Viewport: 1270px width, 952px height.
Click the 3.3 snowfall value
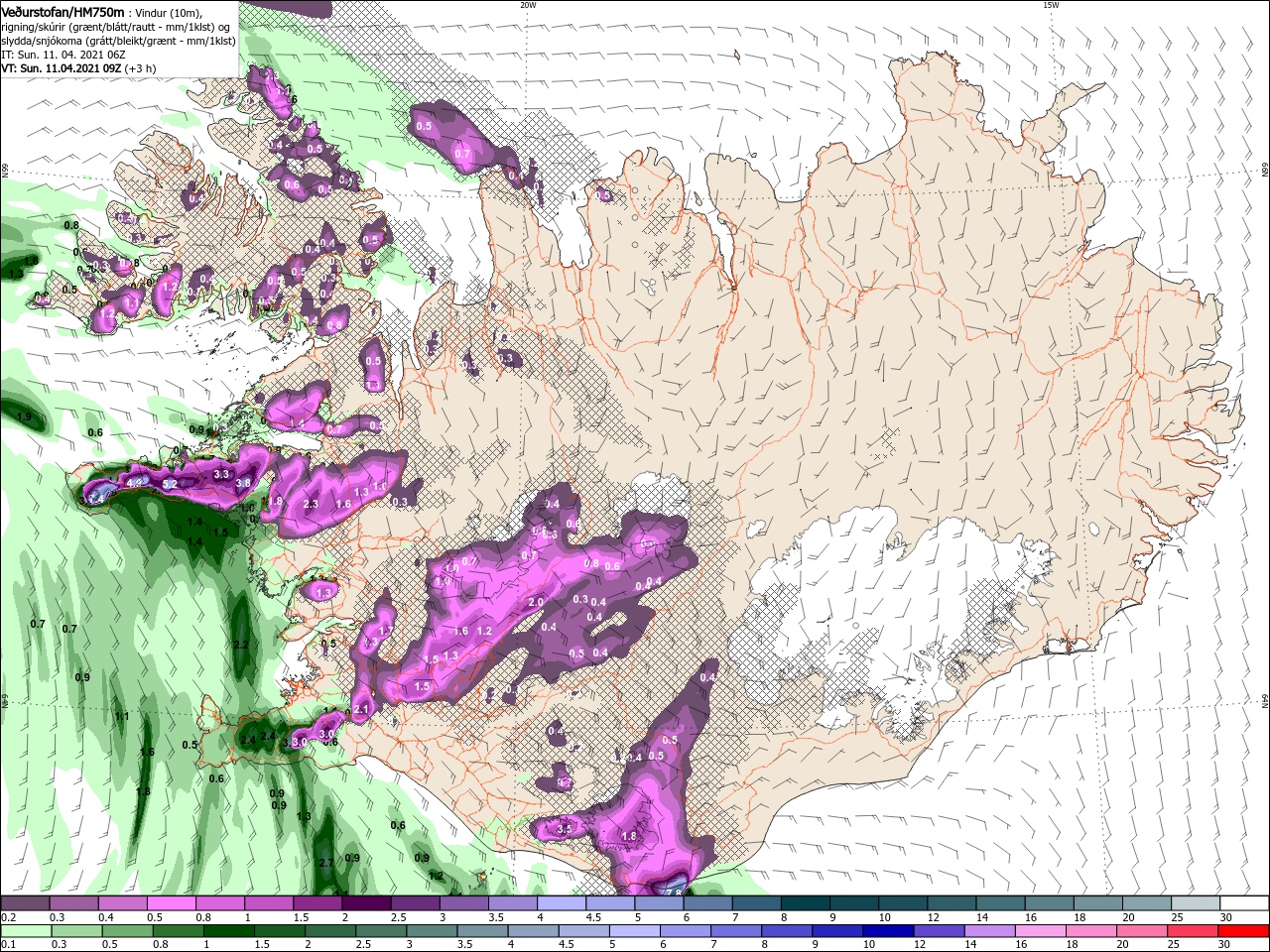pyautogui.click(x=221, y=475)
